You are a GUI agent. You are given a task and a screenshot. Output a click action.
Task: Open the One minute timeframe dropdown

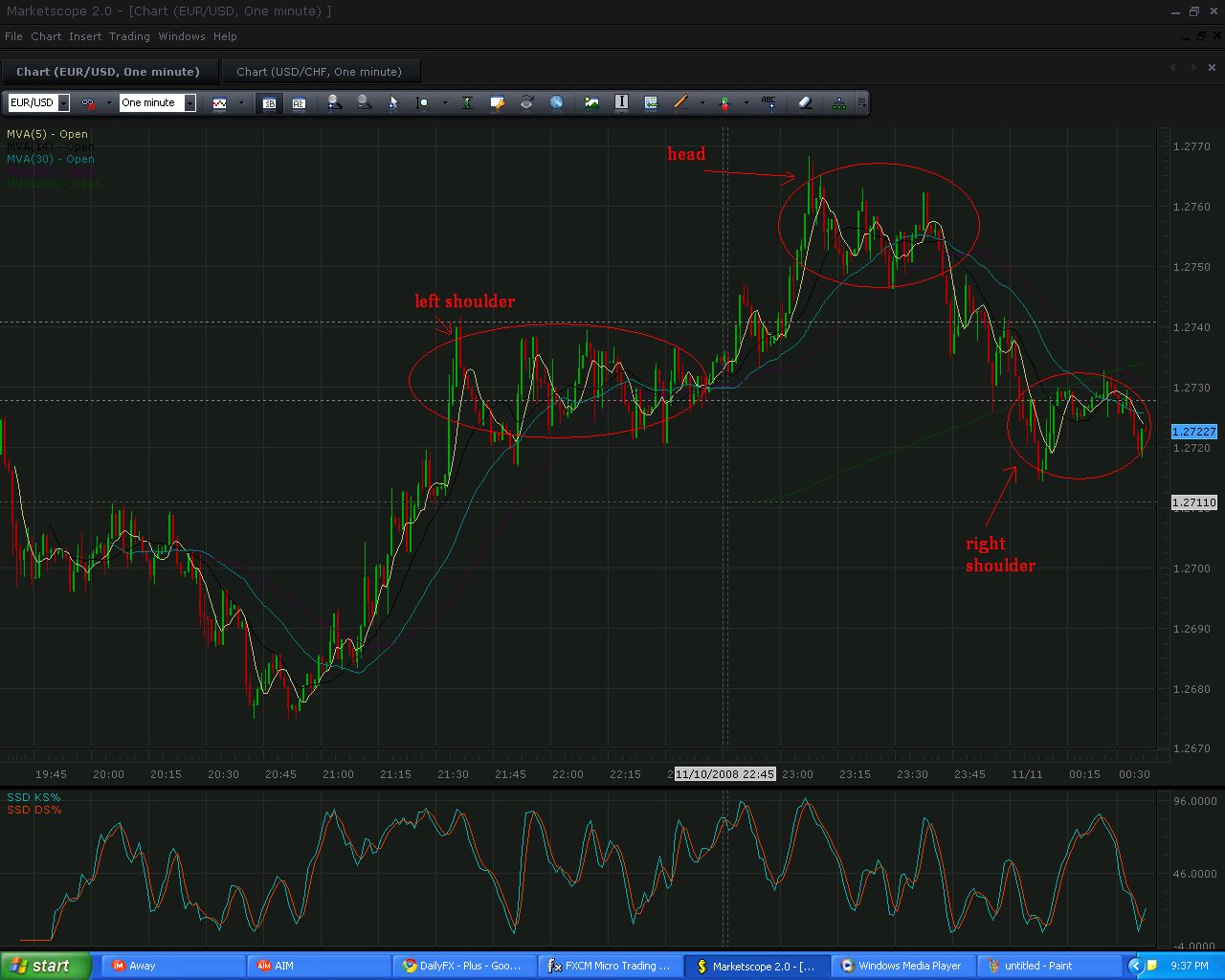(x=190, y=102)
